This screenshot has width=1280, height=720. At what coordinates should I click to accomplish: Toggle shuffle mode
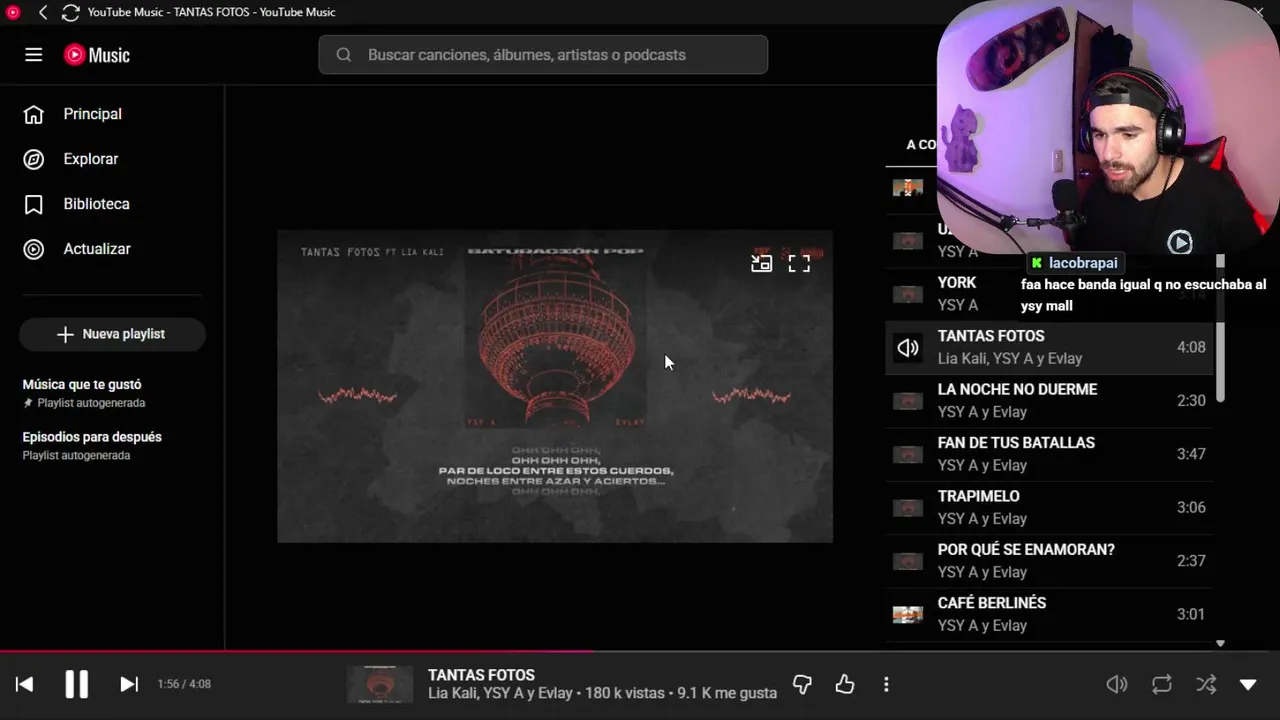click(x=1206, y=684)
